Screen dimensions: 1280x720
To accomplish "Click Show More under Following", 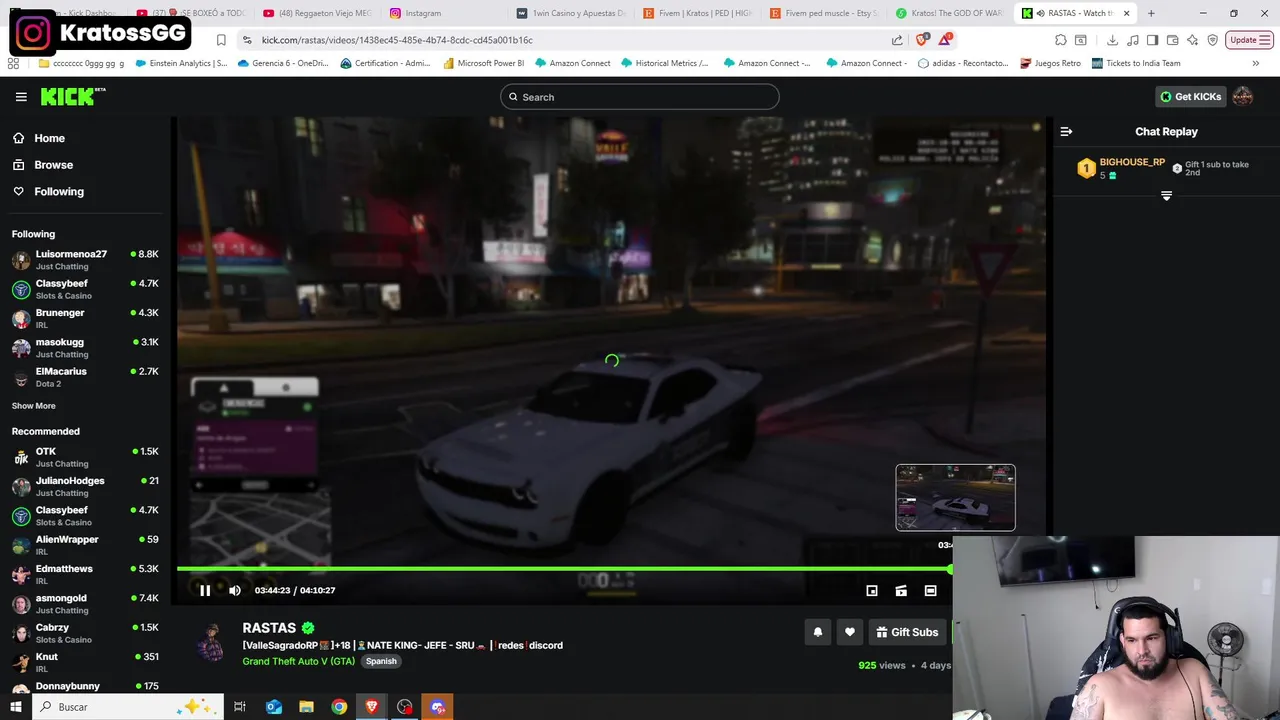I will (x=33, y=406).
